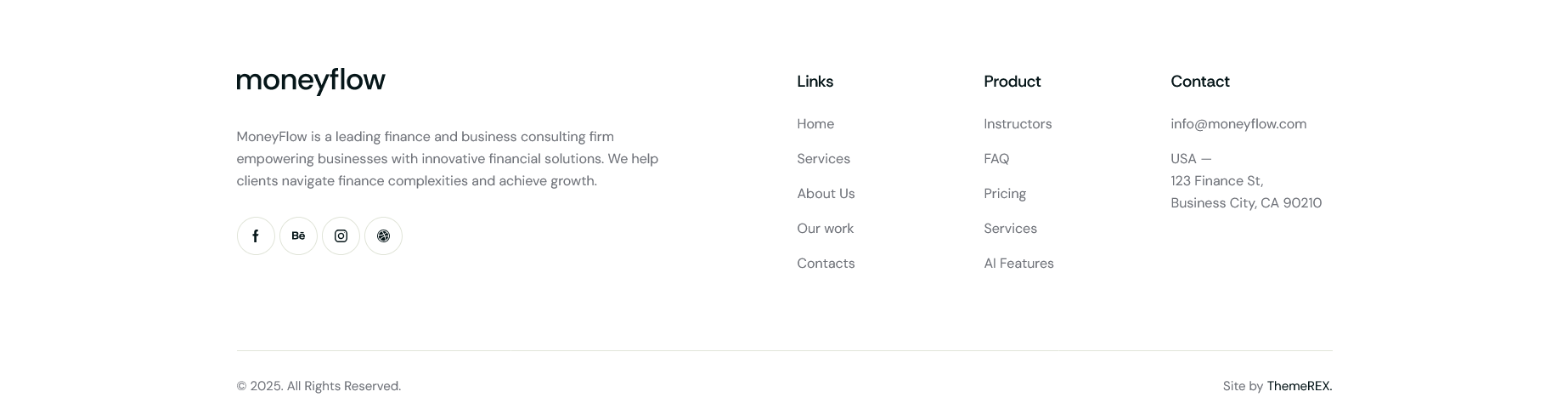Open Services under the Links column
This screenshot has width=1568, height=420.
click(823, 159)
